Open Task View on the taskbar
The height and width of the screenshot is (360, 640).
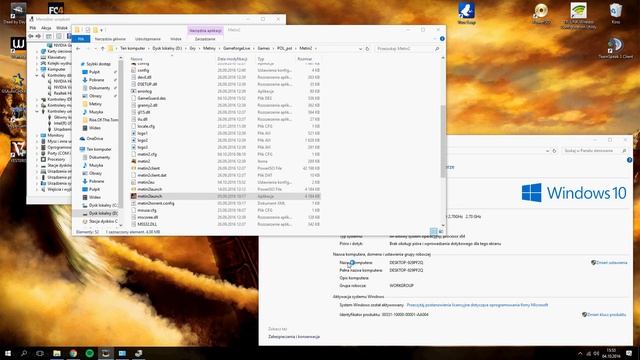[40, 353]
